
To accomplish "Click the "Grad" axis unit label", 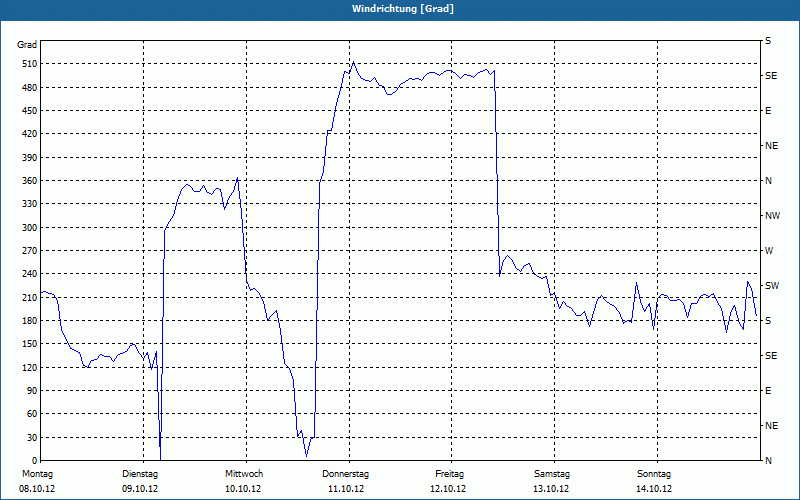I will [x=27, y=45].
